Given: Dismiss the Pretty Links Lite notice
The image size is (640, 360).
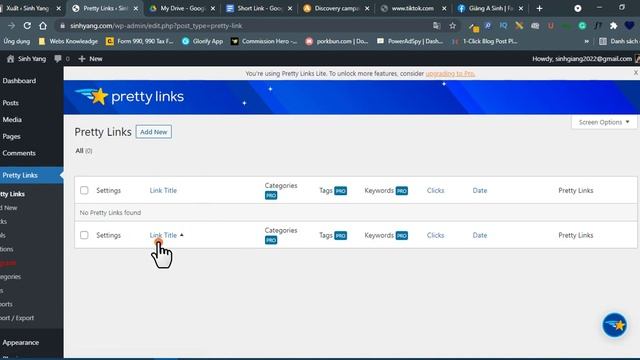Looking at the screenshot, I should (x=636, y=73).
